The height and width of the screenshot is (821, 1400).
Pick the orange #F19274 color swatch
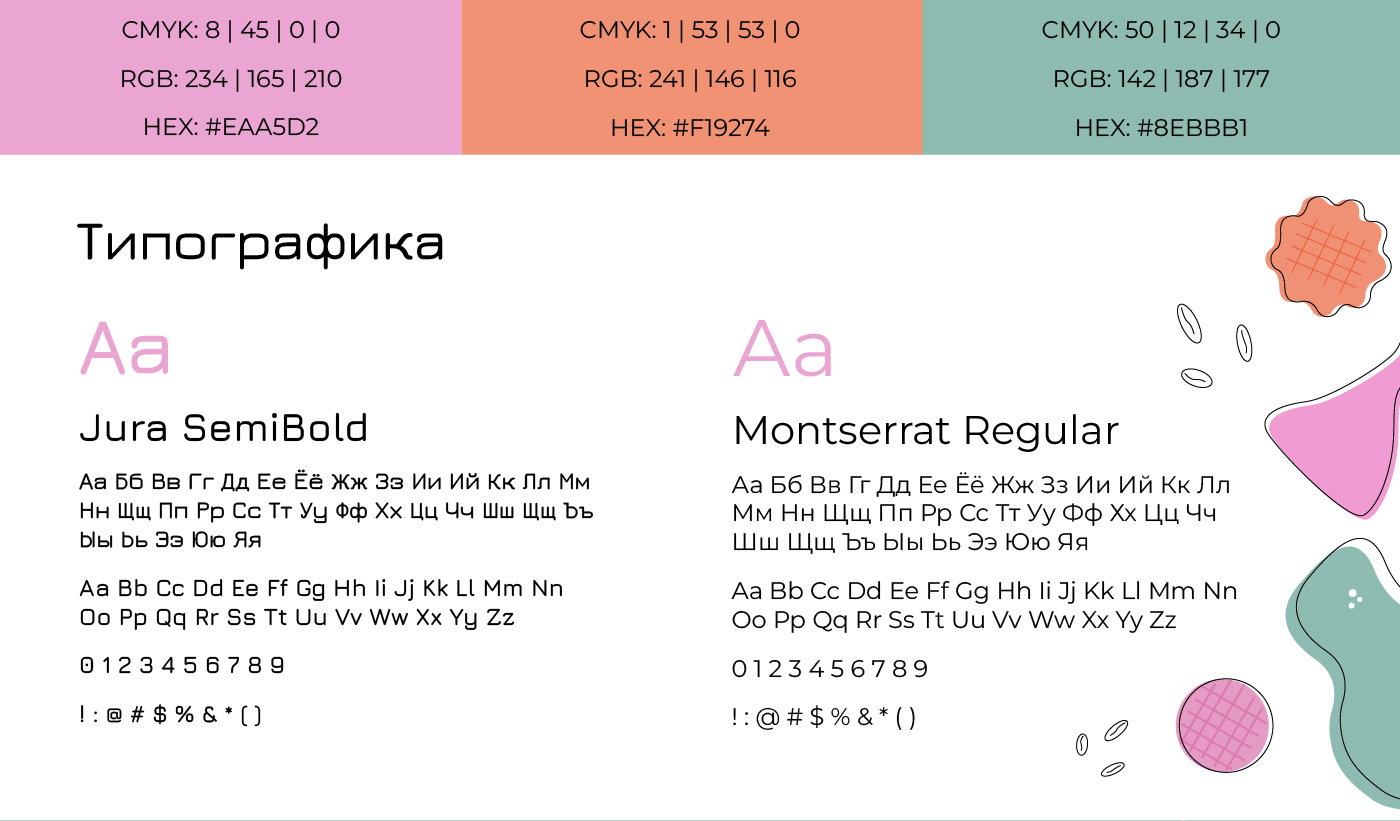pyautogui.click(x=691, y=77)
